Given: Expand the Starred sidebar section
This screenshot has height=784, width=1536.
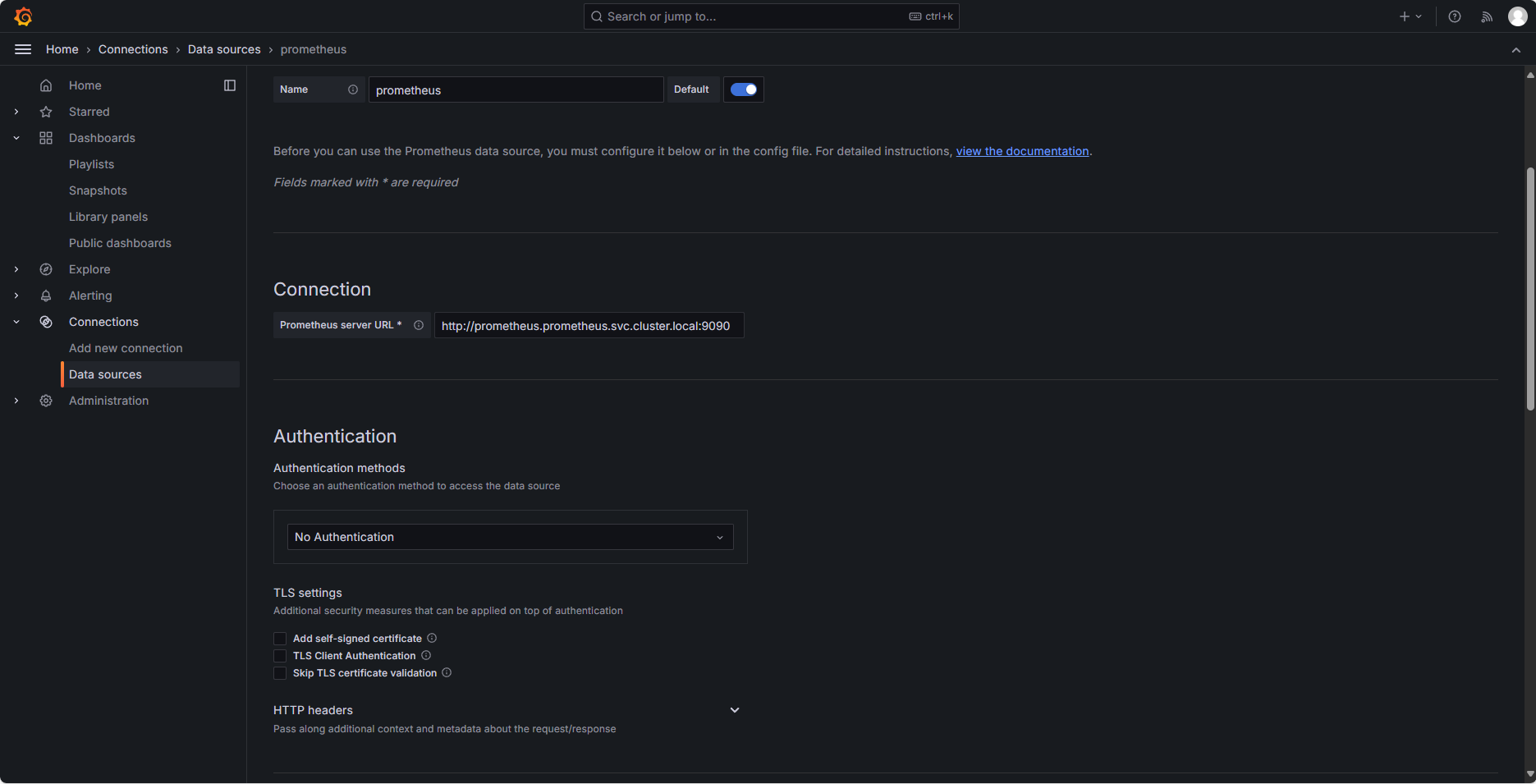Looking at the screenshot, I should pos(16,112).
